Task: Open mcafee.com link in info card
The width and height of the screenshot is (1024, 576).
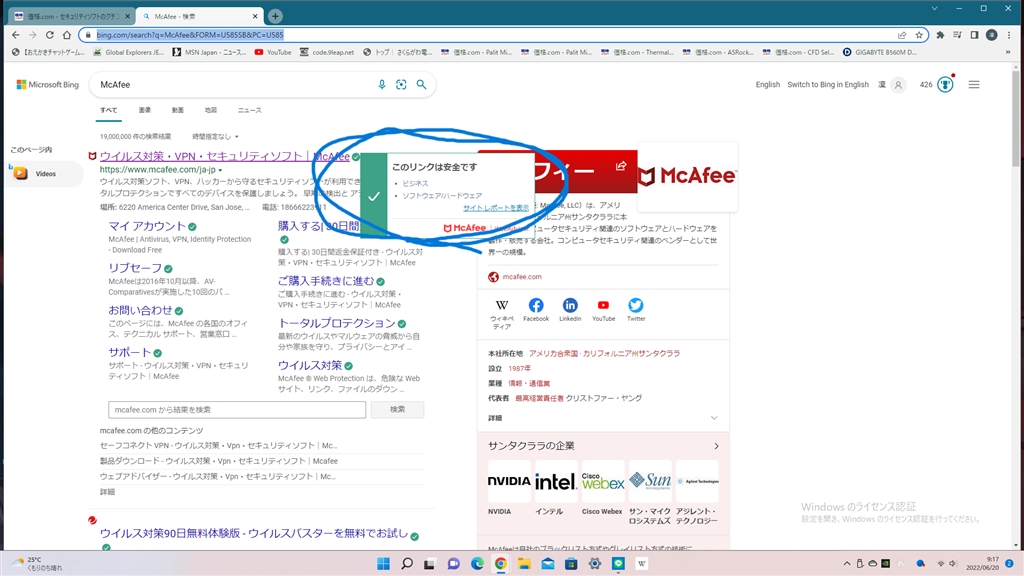Action: pos(522,277)
